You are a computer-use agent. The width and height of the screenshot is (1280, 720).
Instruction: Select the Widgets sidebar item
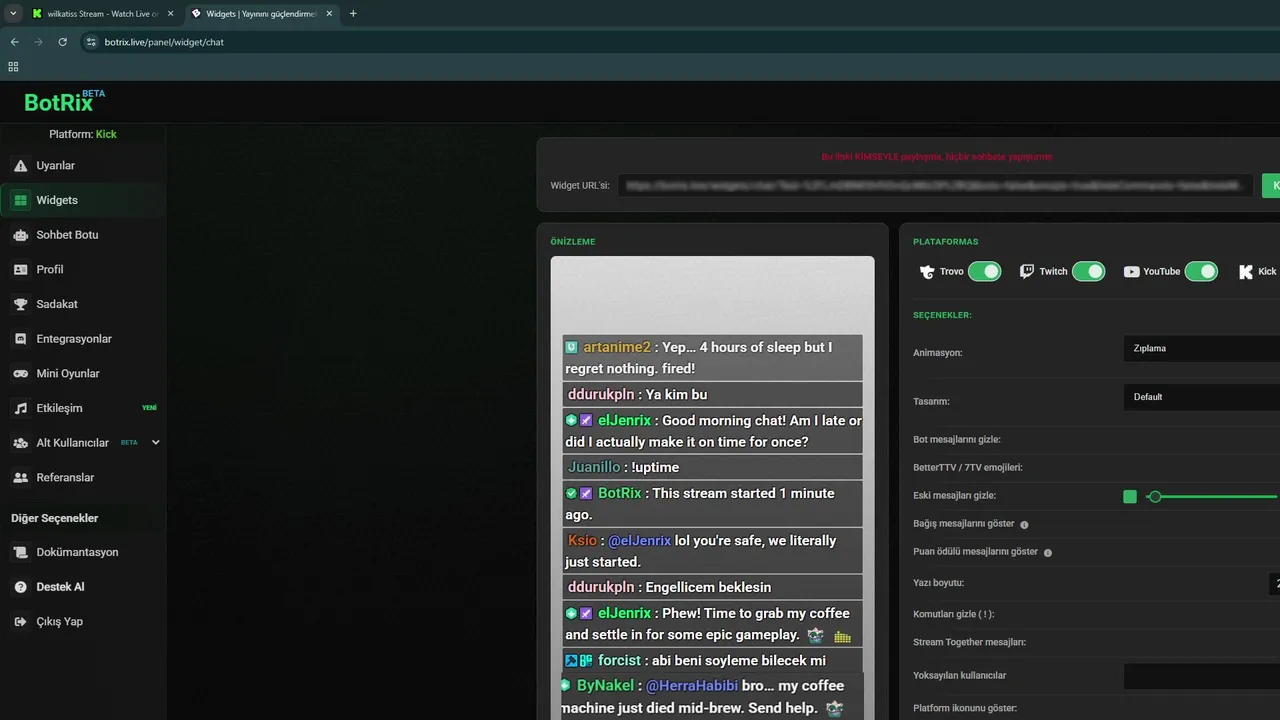pos(83,200)
